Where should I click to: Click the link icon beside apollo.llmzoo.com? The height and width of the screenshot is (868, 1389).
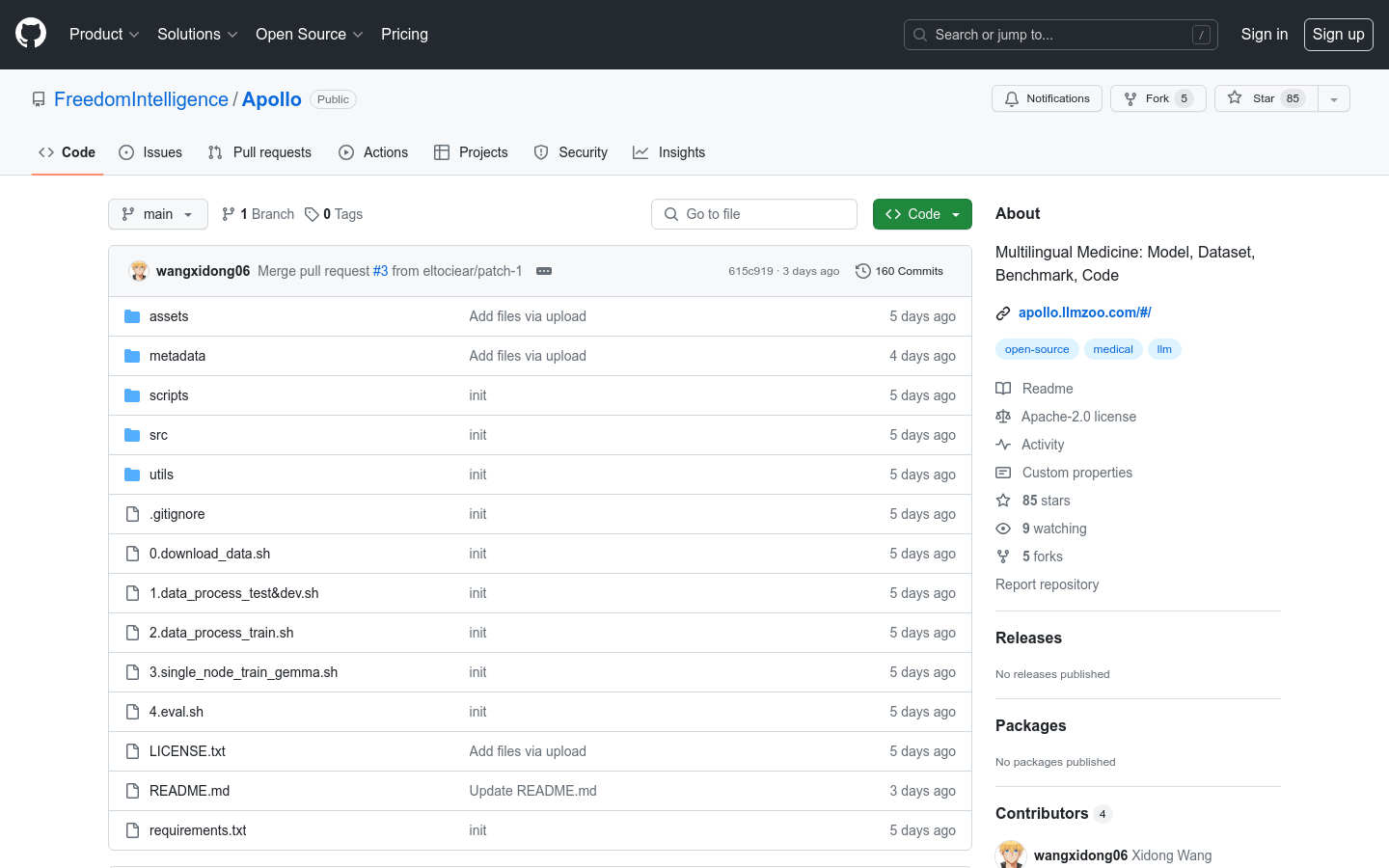[1003, 312]
